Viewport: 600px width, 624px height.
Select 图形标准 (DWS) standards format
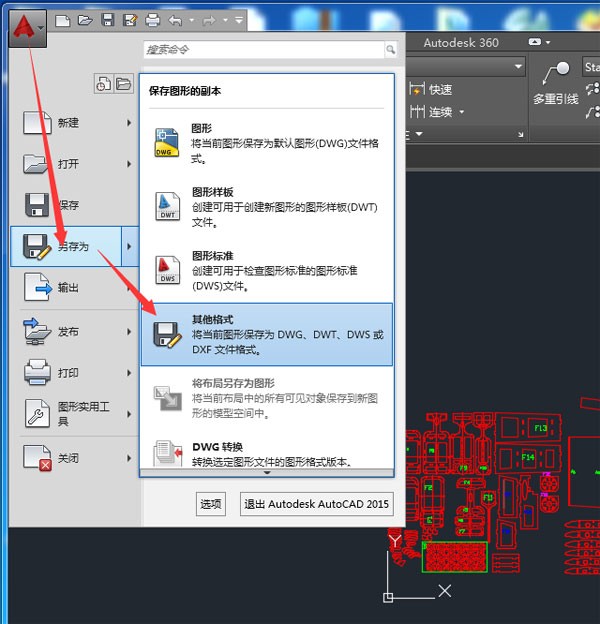coord(266,269)
